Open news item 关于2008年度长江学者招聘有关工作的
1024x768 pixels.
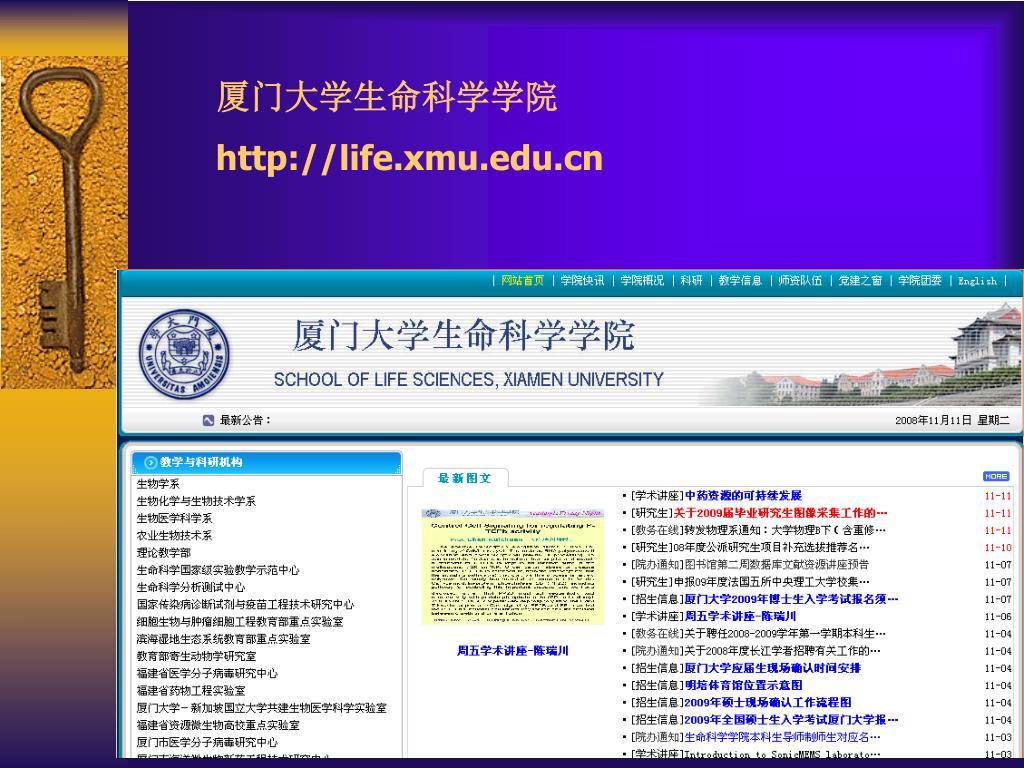[782, 650]
